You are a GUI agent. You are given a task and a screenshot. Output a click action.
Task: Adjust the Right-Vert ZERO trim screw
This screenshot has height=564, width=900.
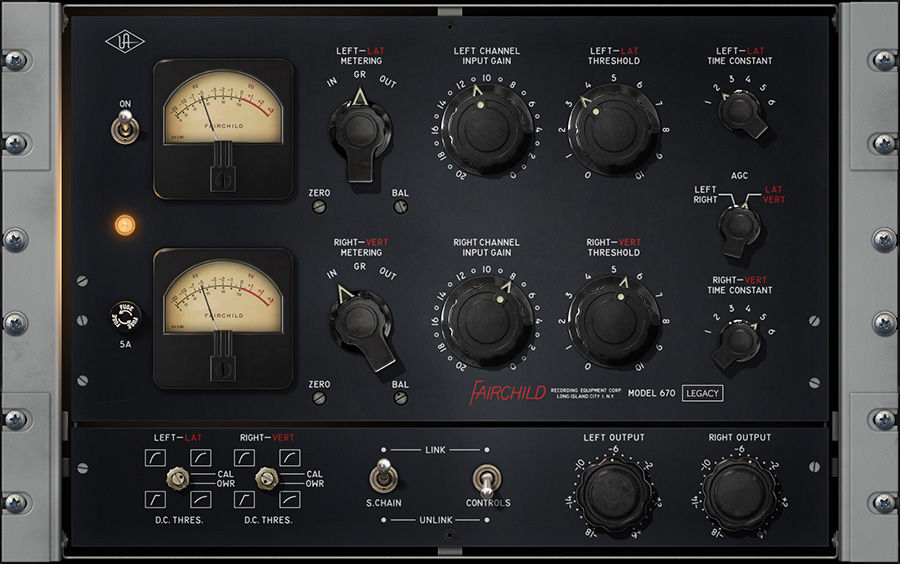tap(319, 398)
